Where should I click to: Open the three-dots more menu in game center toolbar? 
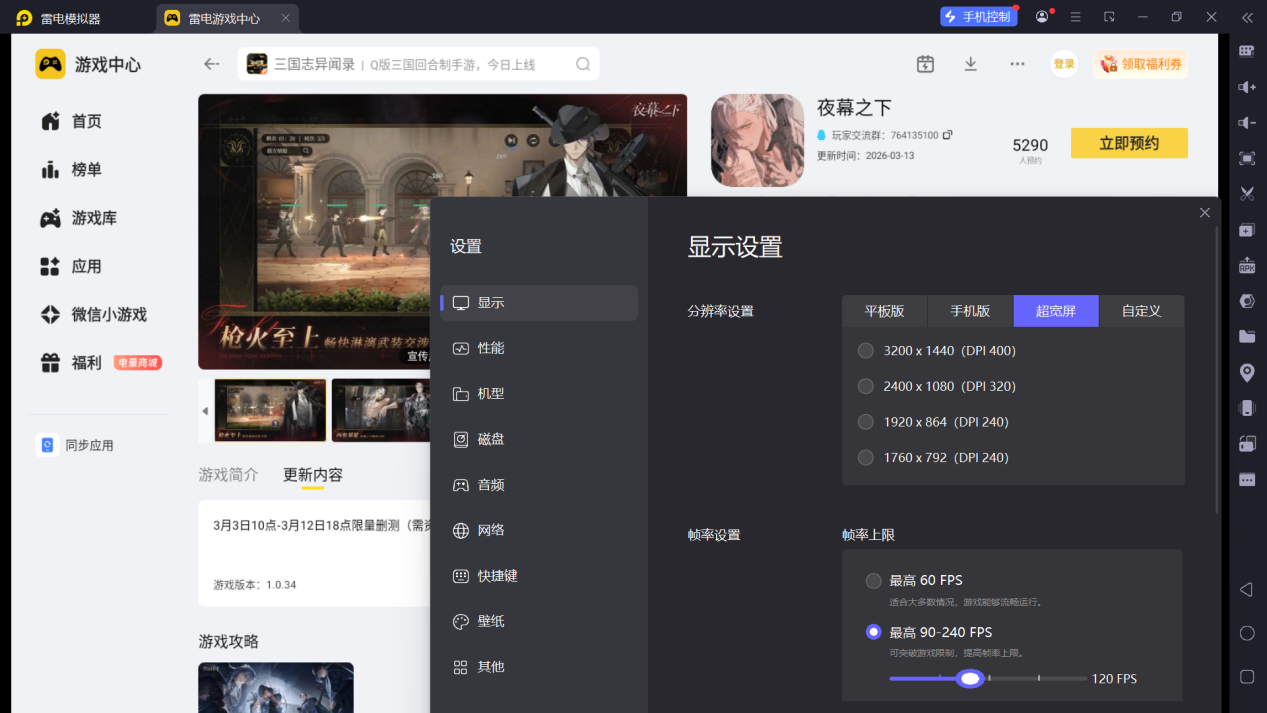click(x=1017, y=64)
